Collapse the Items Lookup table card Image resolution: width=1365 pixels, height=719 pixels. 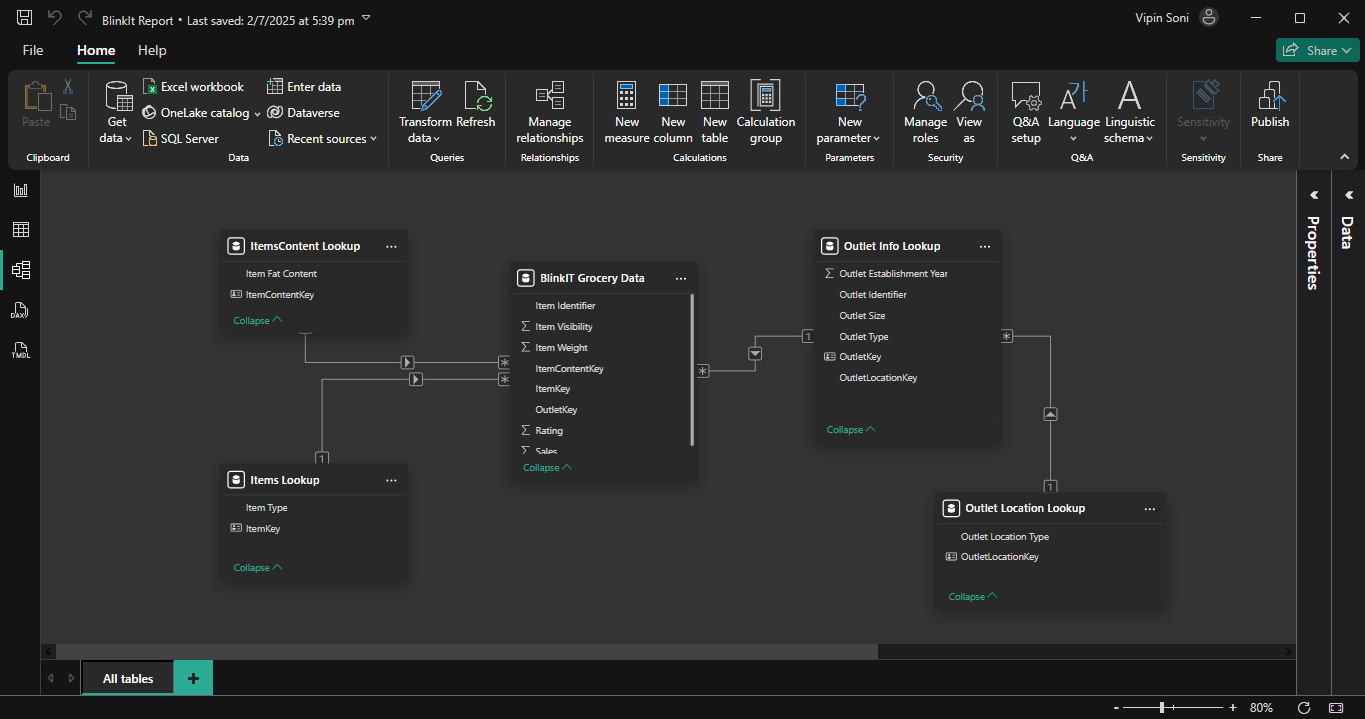pyautogui.click(x=257, y=567)
